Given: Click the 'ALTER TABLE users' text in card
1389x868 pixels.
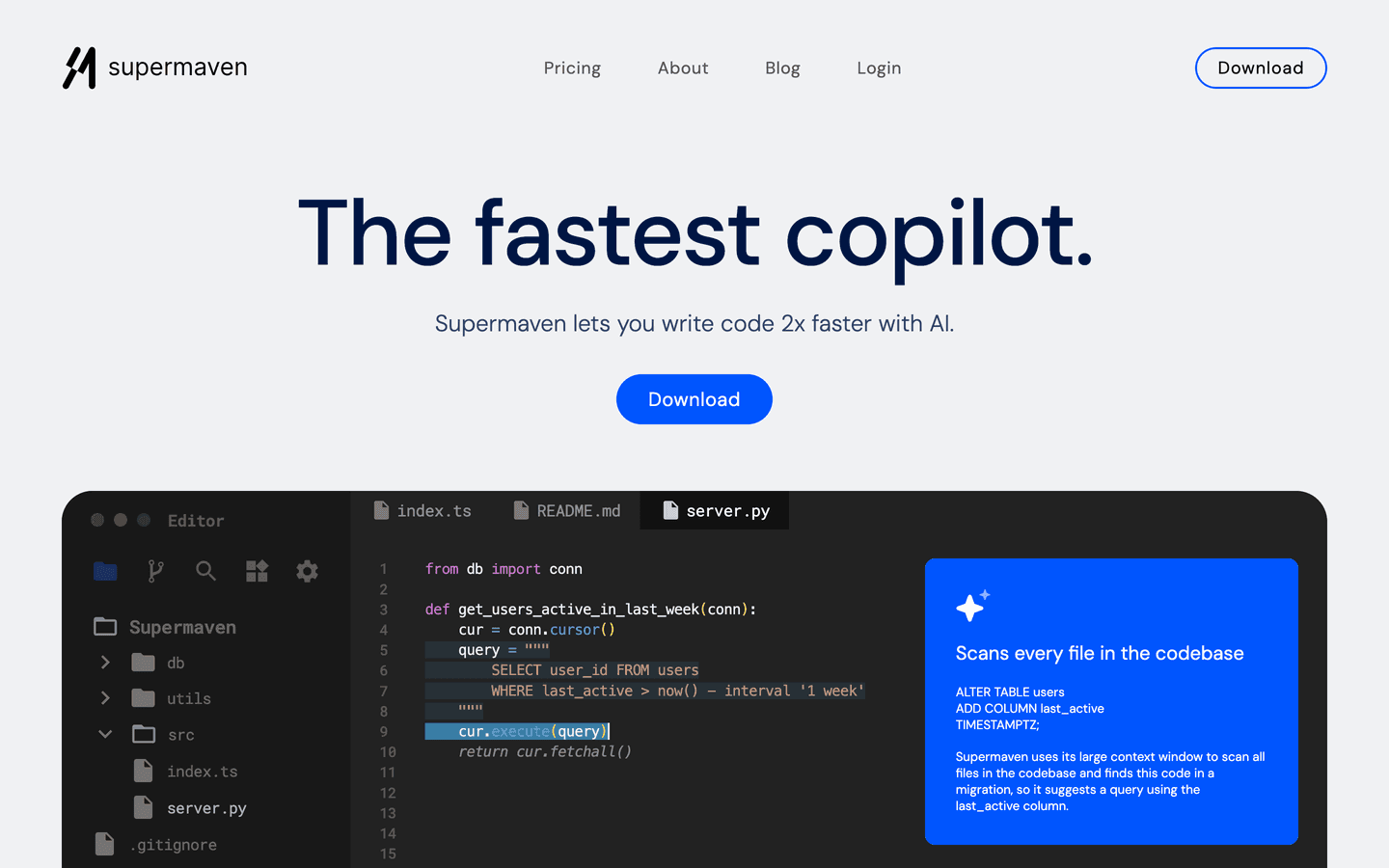Looking at the screenshot, I should point(1010,692).
